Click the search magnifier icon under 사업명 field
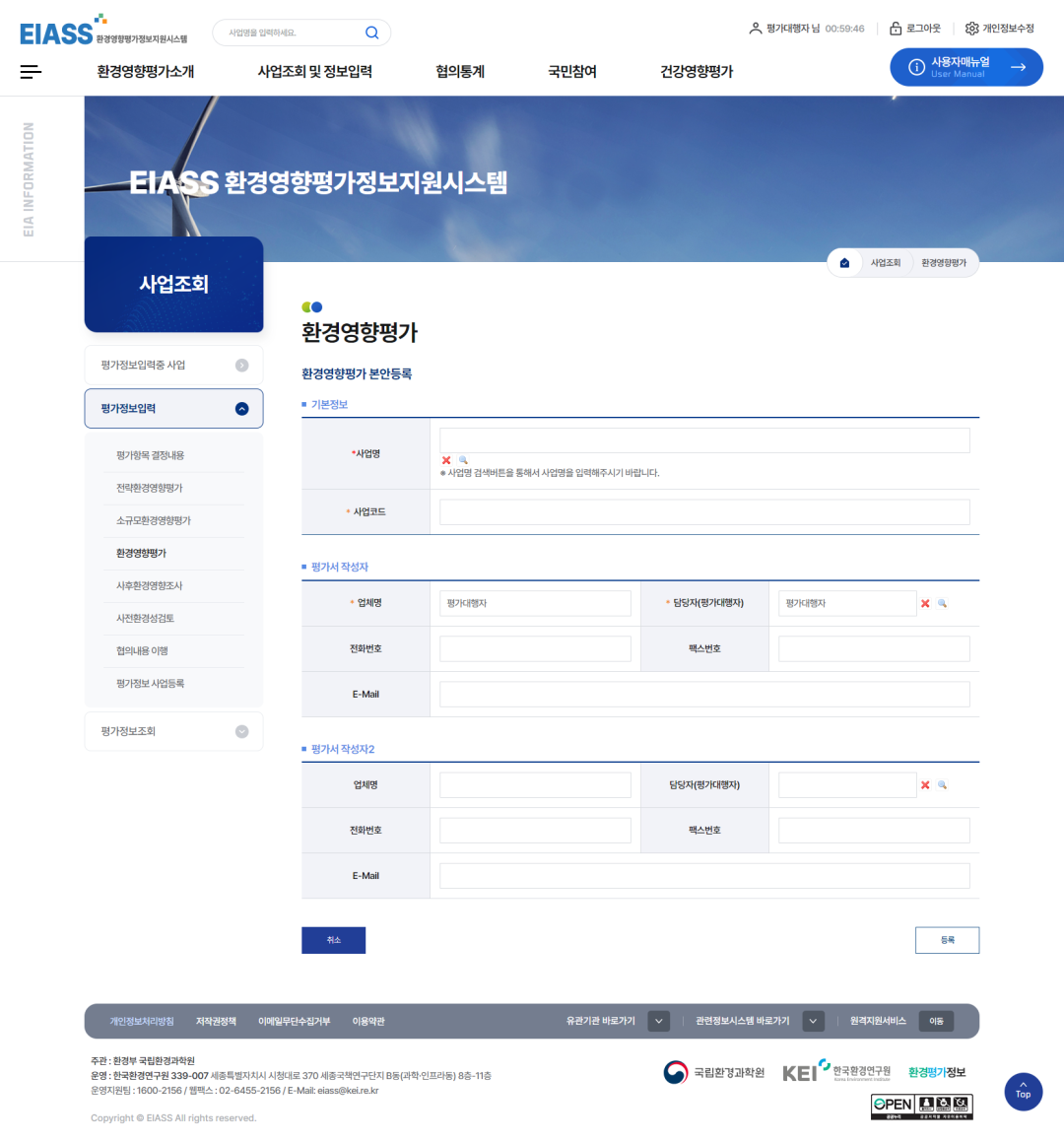This screenshot has width=1064, height=1143. (x=463, y=460)
